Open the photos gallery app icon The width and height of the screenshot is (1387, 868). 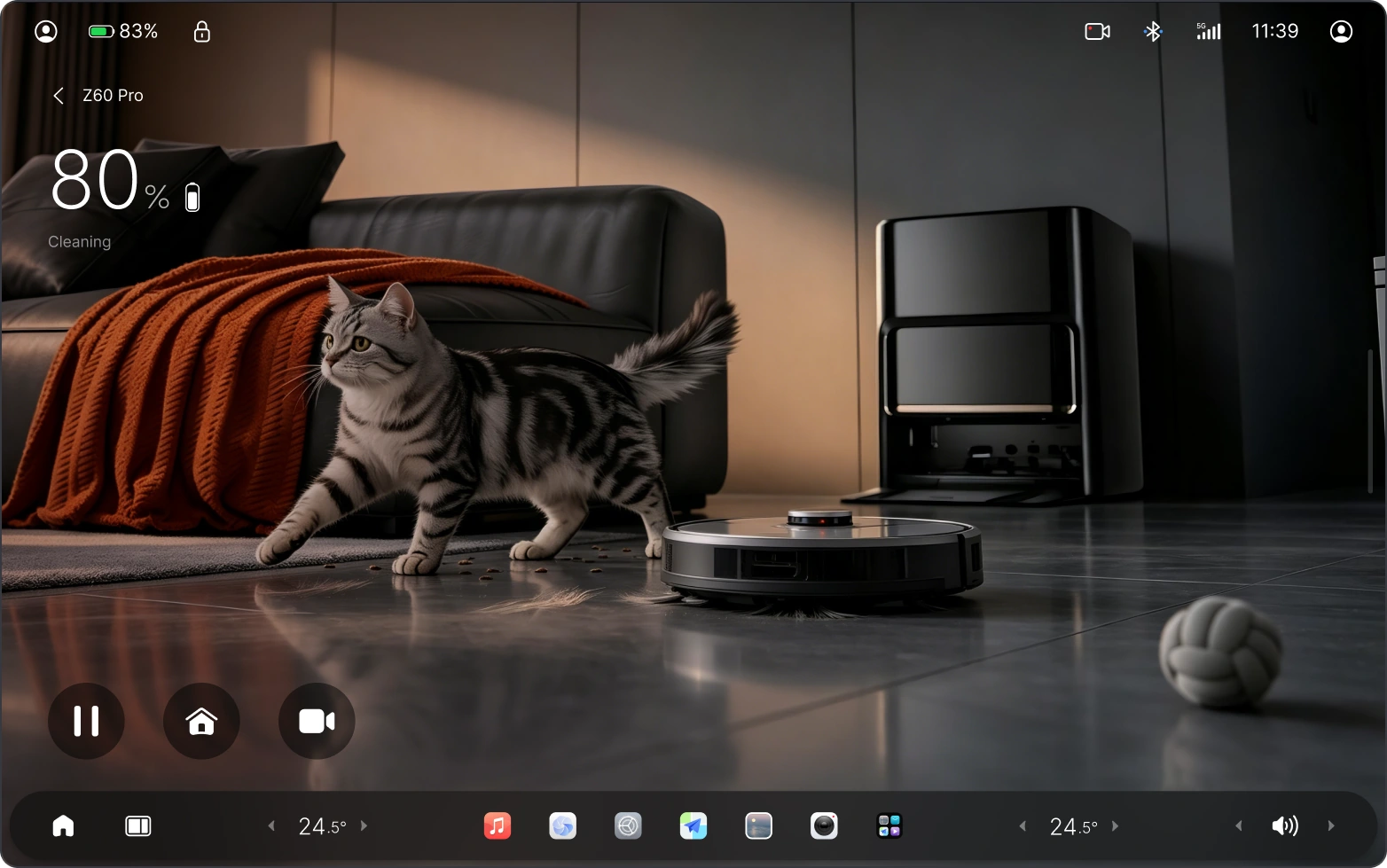(x=758, y=825)
